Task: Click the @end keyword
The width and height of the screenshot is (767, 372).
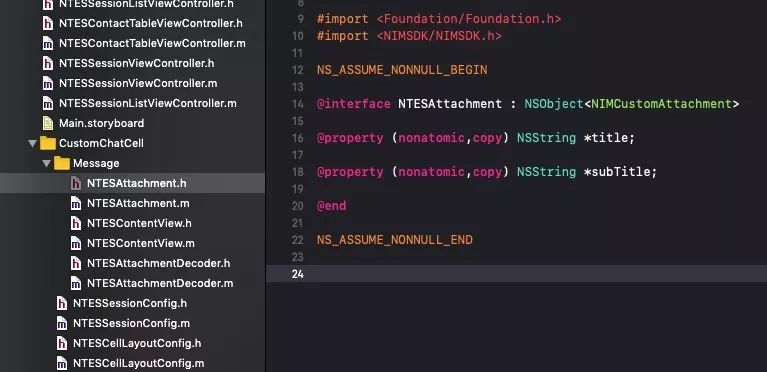Action: click(332, 206)
